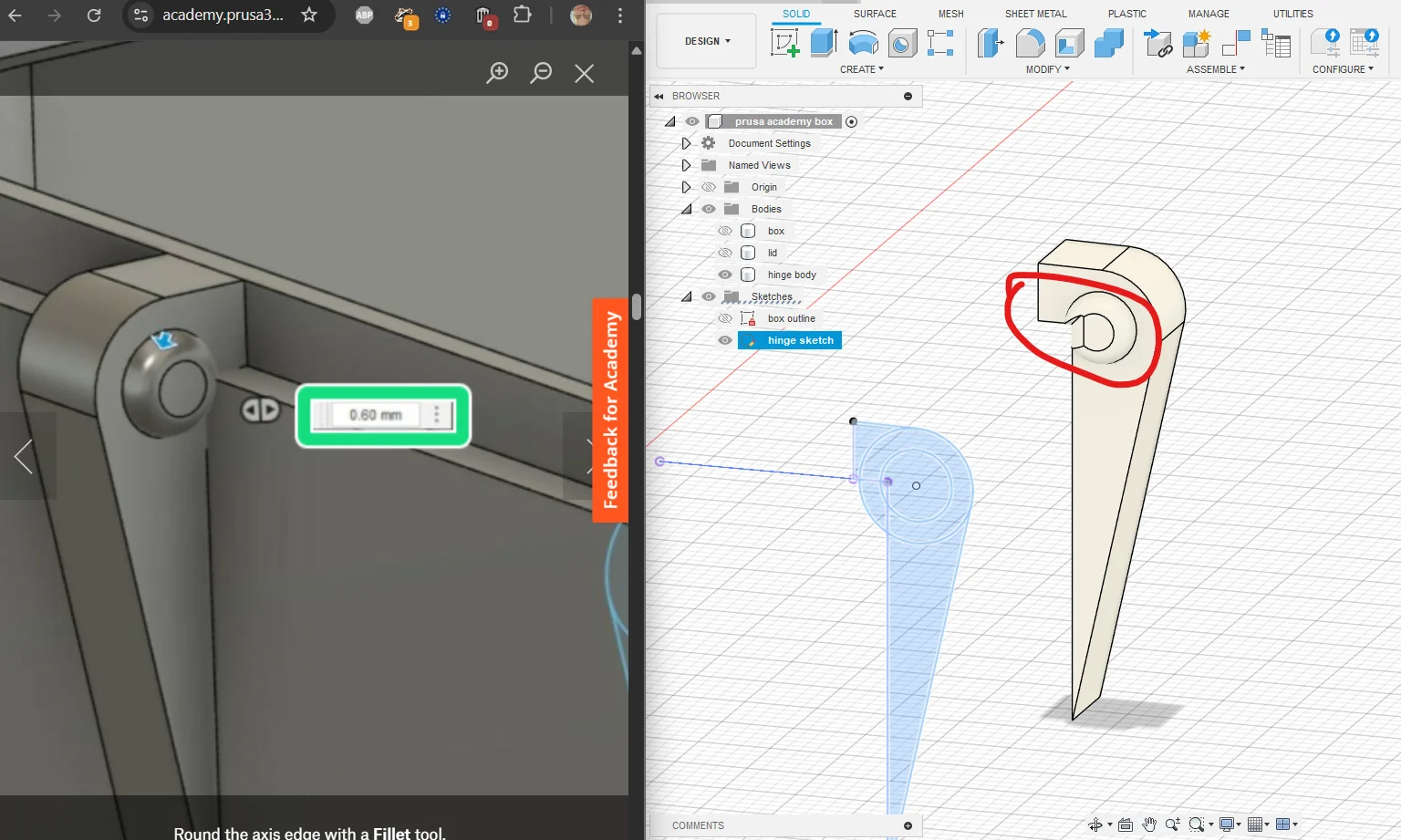Toggle visibility of the Sketches folder
This screenshot has width=1401, height=840.
(709, 296)
